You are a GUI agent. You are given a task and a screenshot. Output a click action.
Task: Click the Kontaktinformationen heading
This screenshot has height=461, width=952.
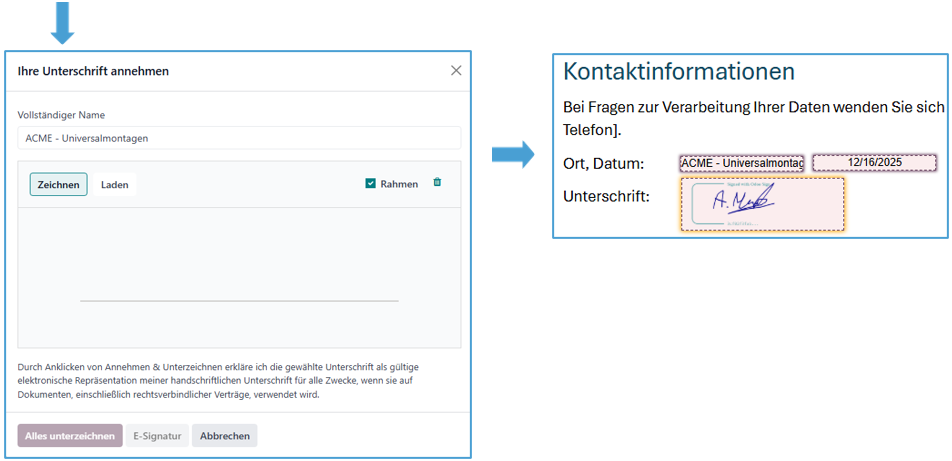(x=679, y=72)
